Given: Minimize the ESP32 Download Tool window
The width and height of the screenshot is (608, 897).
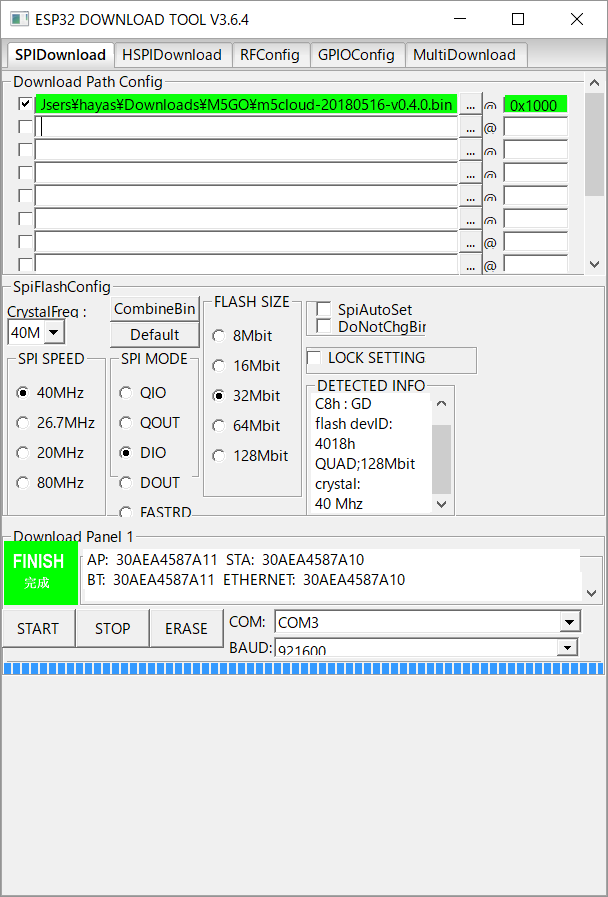Looking at the screenshot, I should [460, 19].
